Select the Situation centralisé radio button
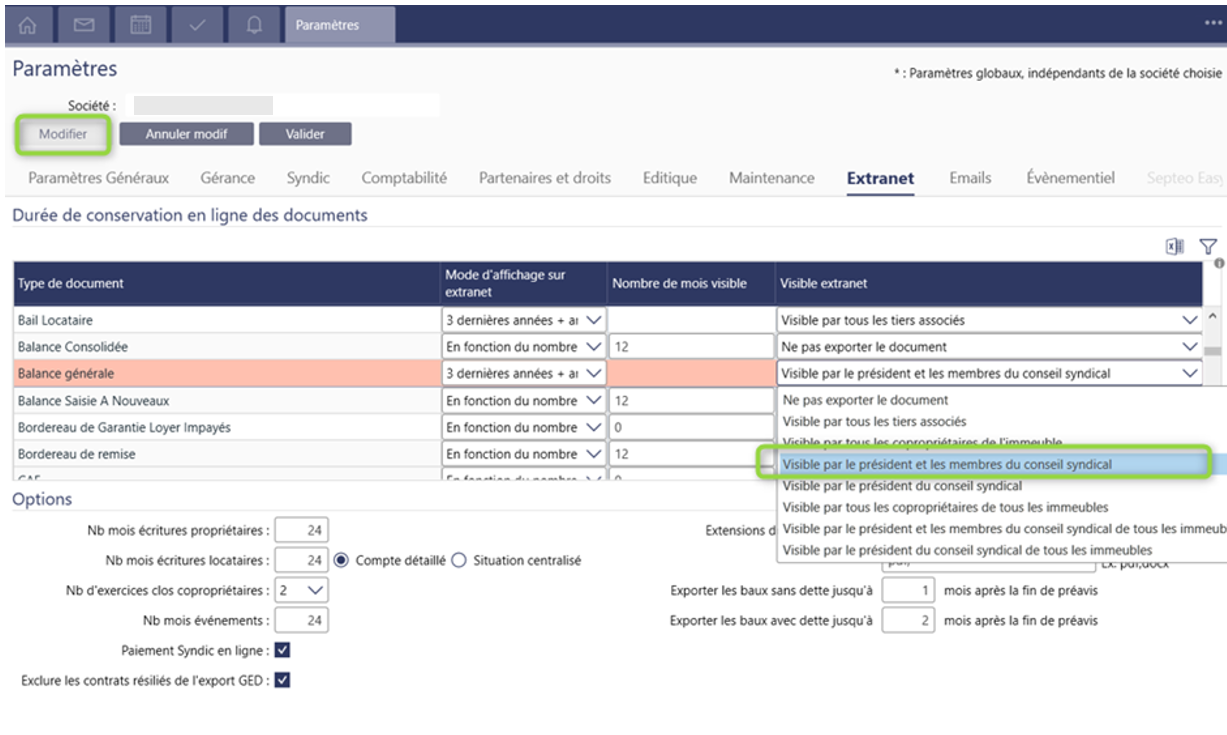 point(459,561)
